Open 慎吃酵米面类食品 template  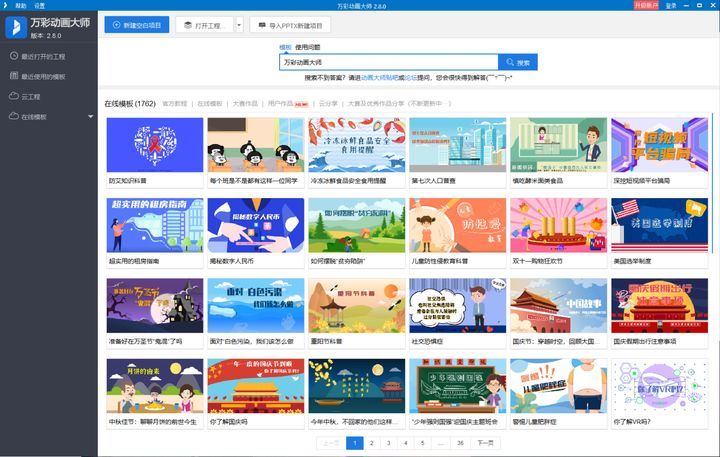point(559,145)
